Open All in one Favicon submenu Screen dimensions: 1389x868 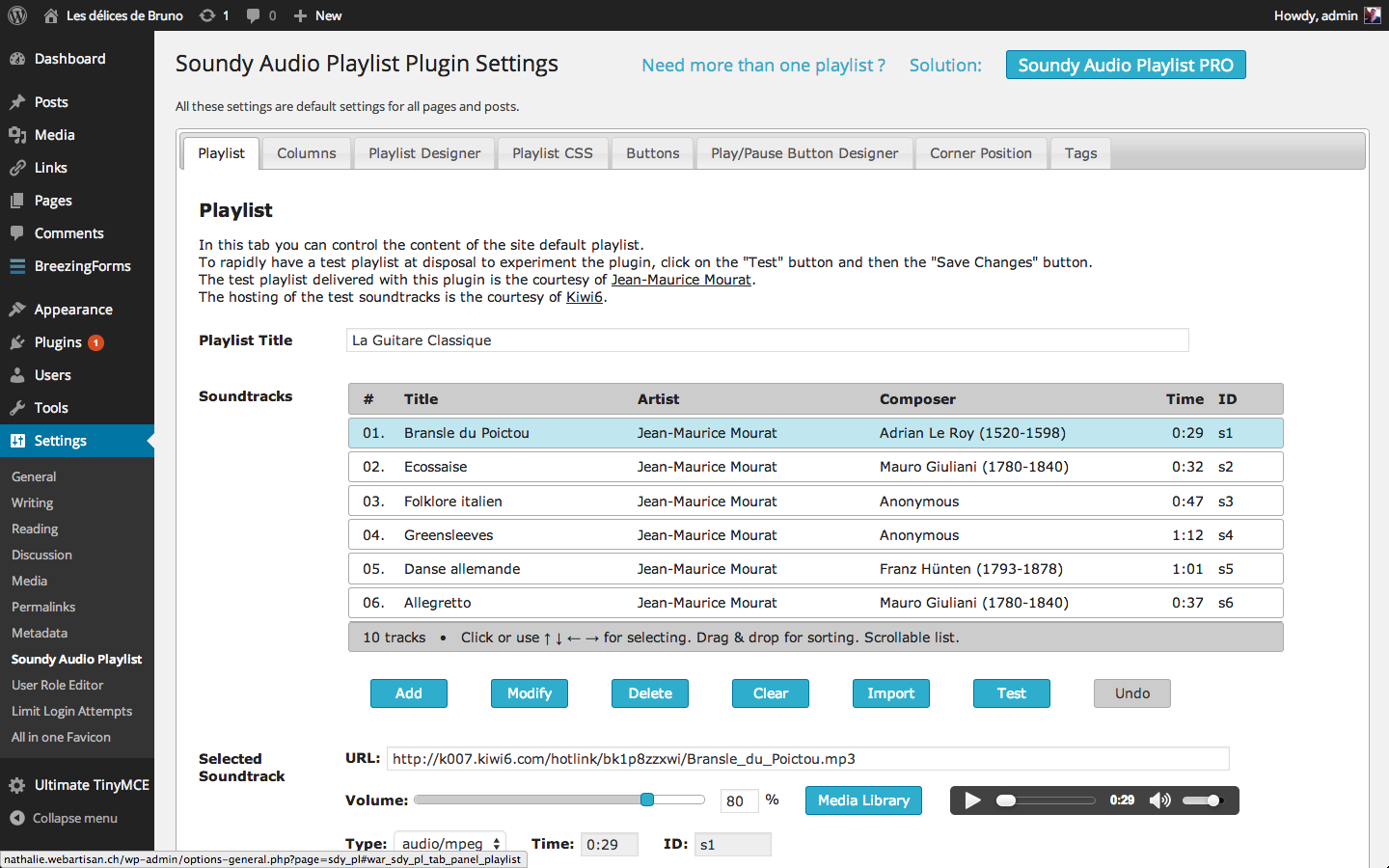click(61, 737)
